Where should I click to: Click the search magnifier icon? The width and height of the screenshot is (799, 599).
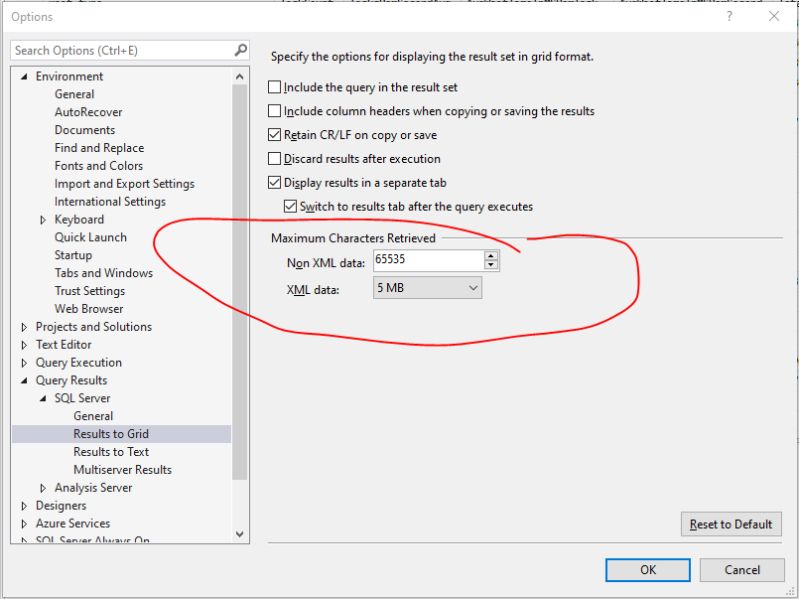pos(241,50)
